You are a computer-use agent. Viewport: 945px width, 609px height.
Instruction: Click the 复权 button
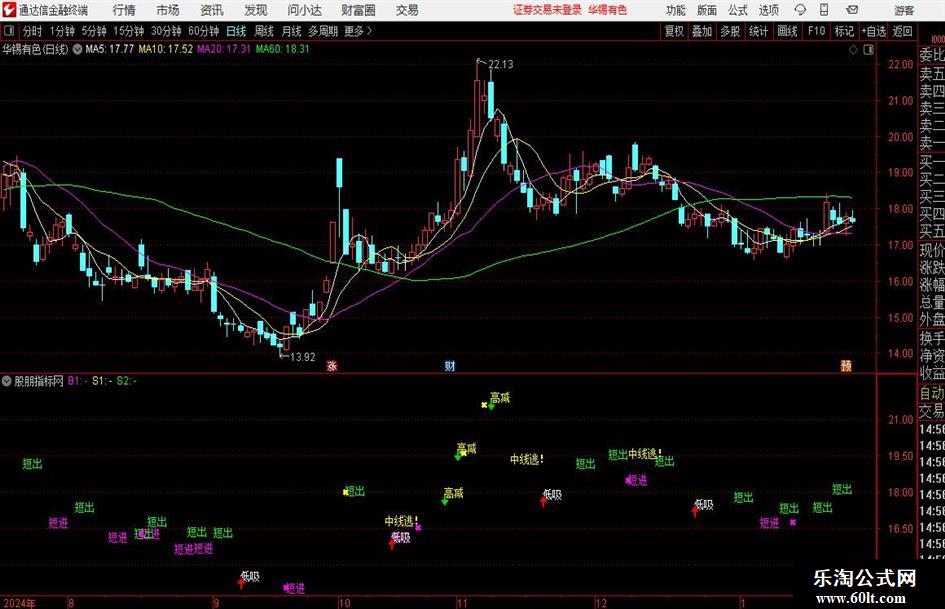point(674,31)
